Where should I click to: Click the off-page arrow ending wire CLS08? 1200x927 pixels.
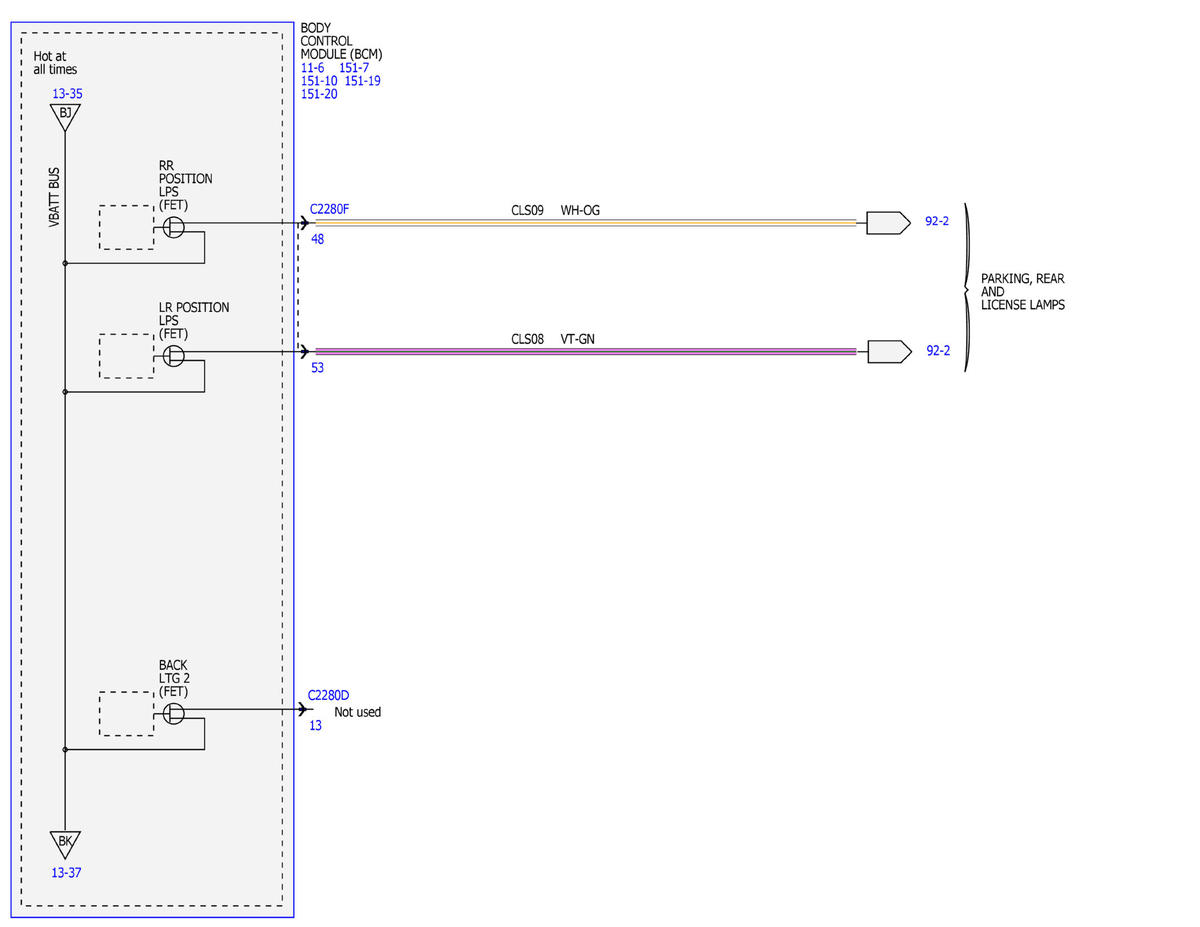[x=888, y=351]
